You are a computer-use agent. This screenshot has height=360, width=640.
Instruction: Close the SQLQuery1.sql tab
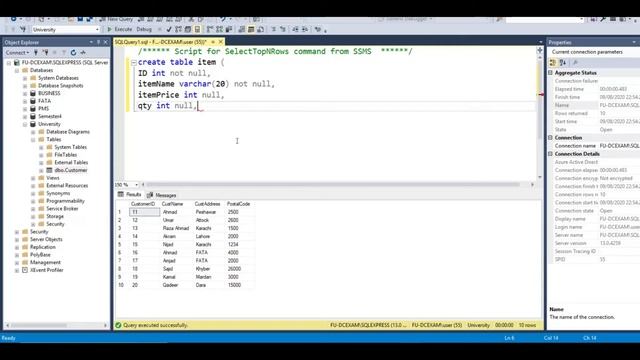click(x=221, y=42)
